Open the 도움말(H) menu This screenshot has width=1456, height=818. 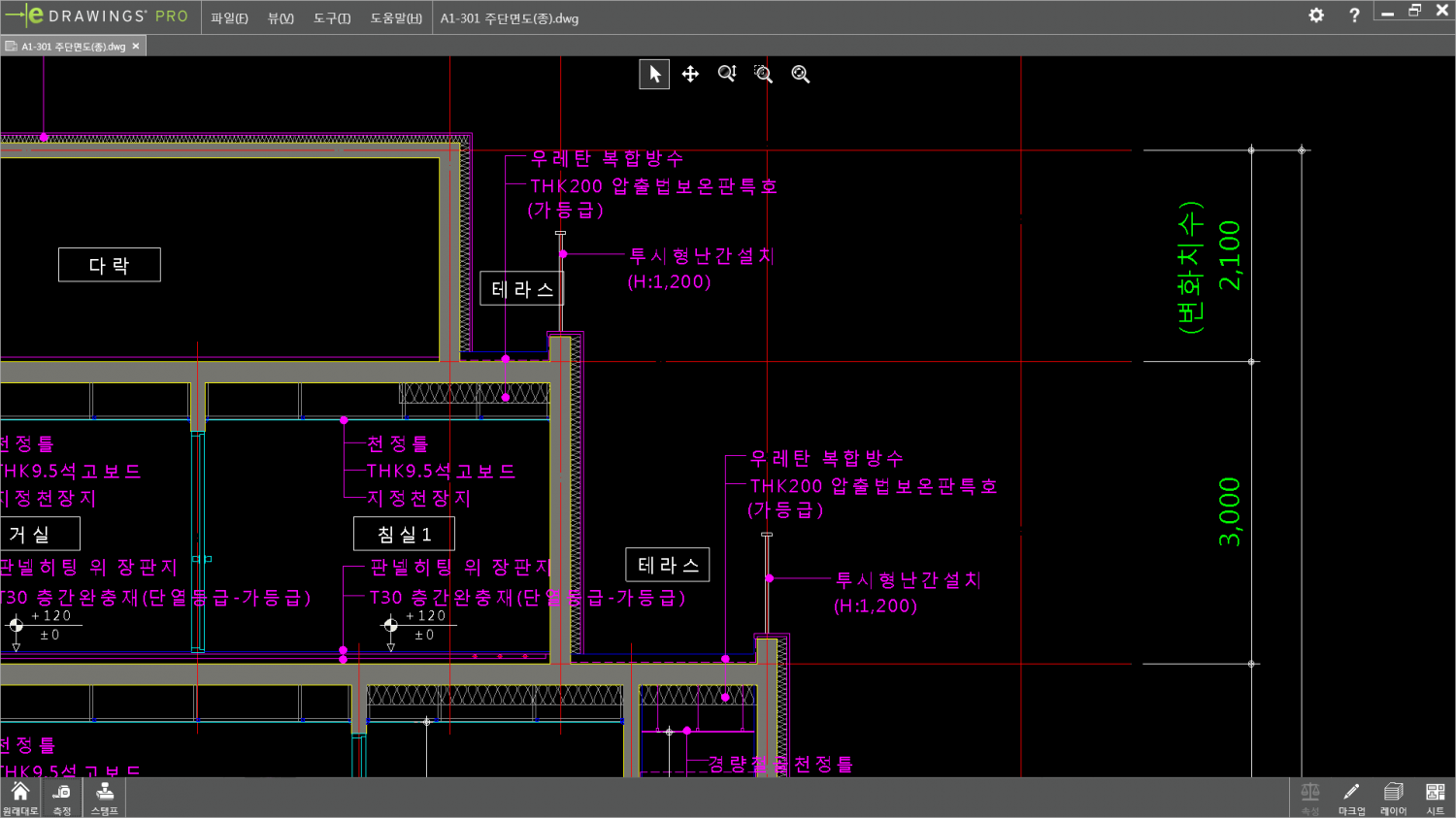point(396,18)
